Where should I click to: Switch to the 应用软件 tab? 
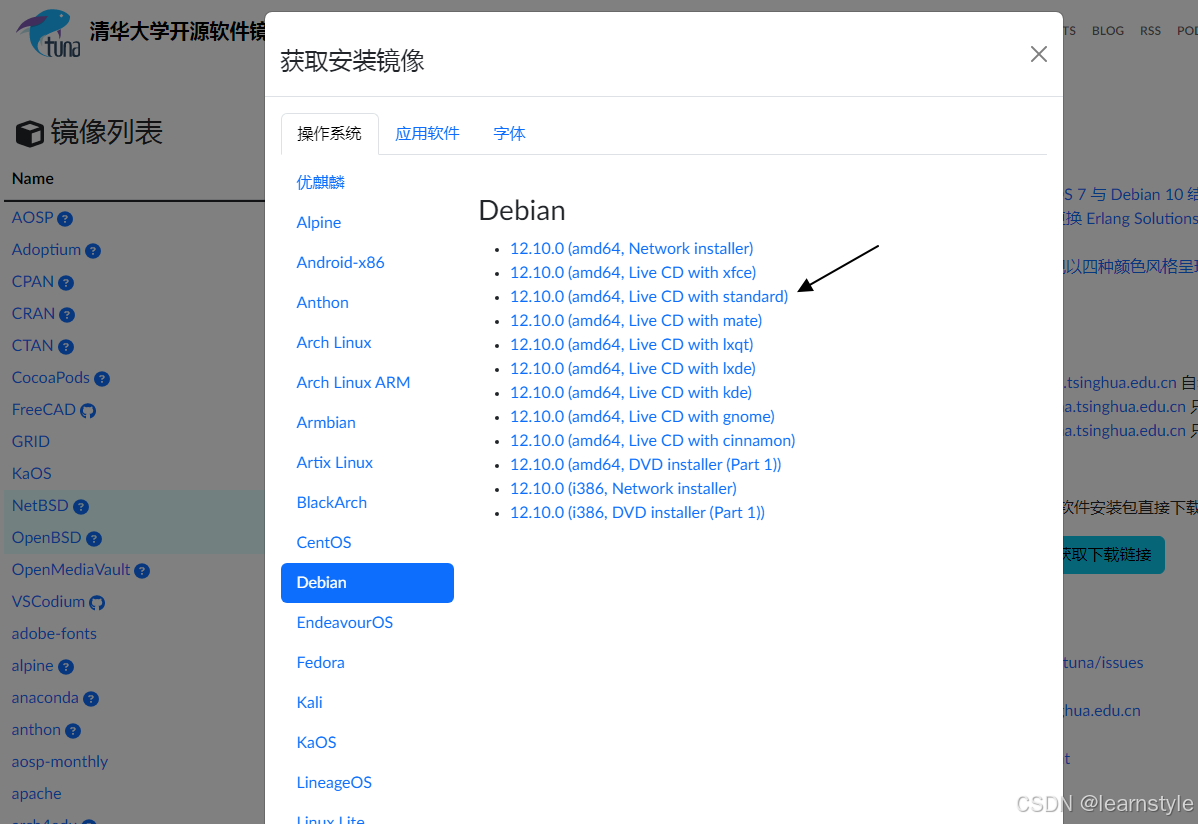tap(427, 134)
